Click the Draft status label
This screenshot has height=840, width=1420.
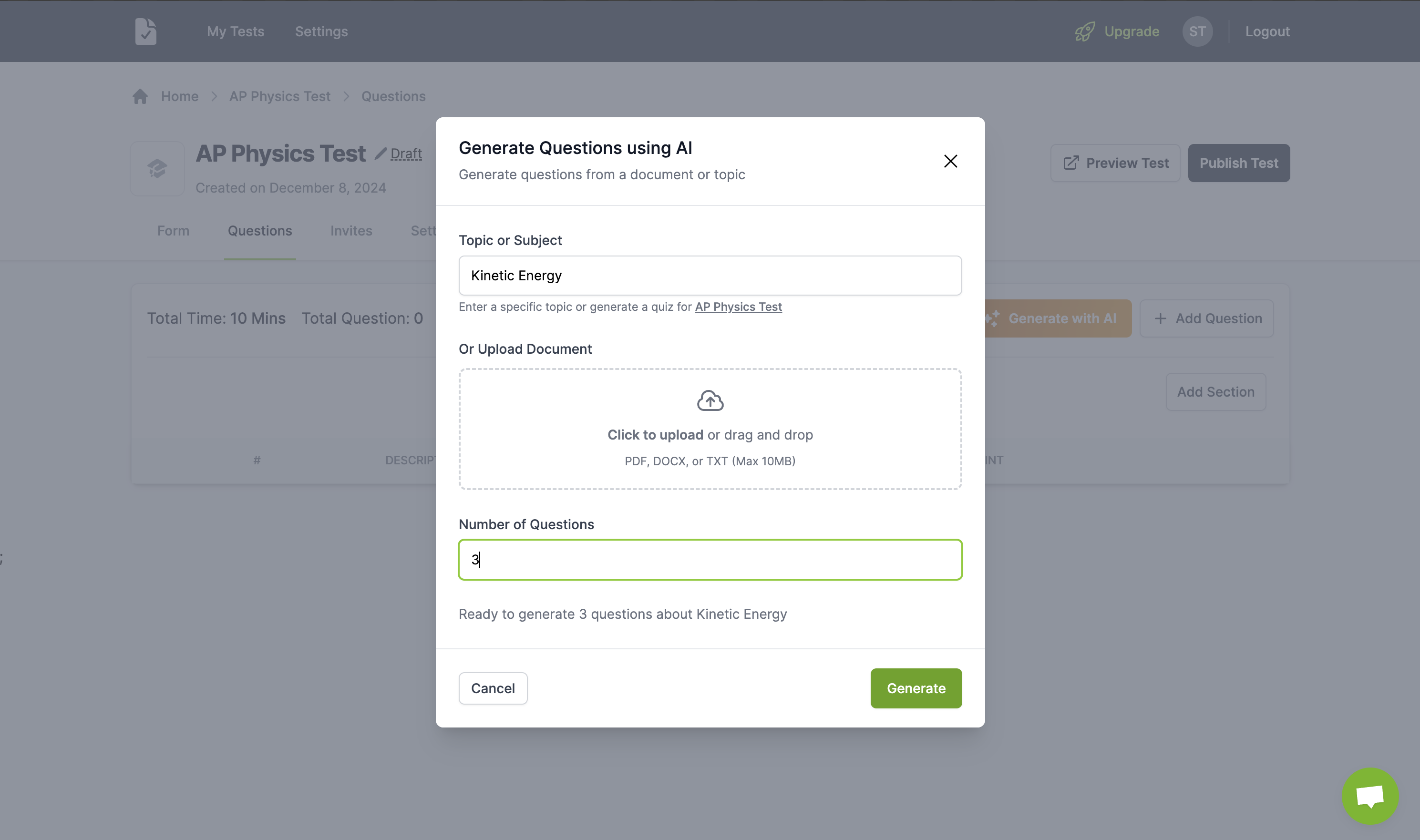pos(406,154)
